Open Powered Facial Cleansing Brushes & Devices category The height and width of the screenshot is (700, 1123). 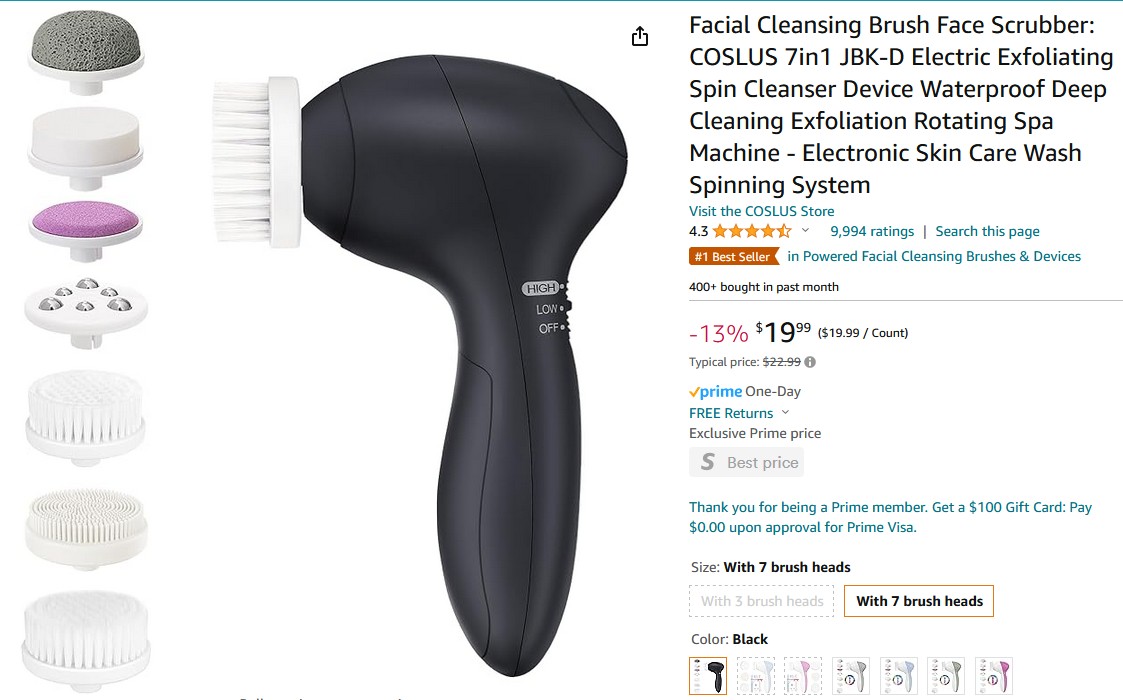934,256
